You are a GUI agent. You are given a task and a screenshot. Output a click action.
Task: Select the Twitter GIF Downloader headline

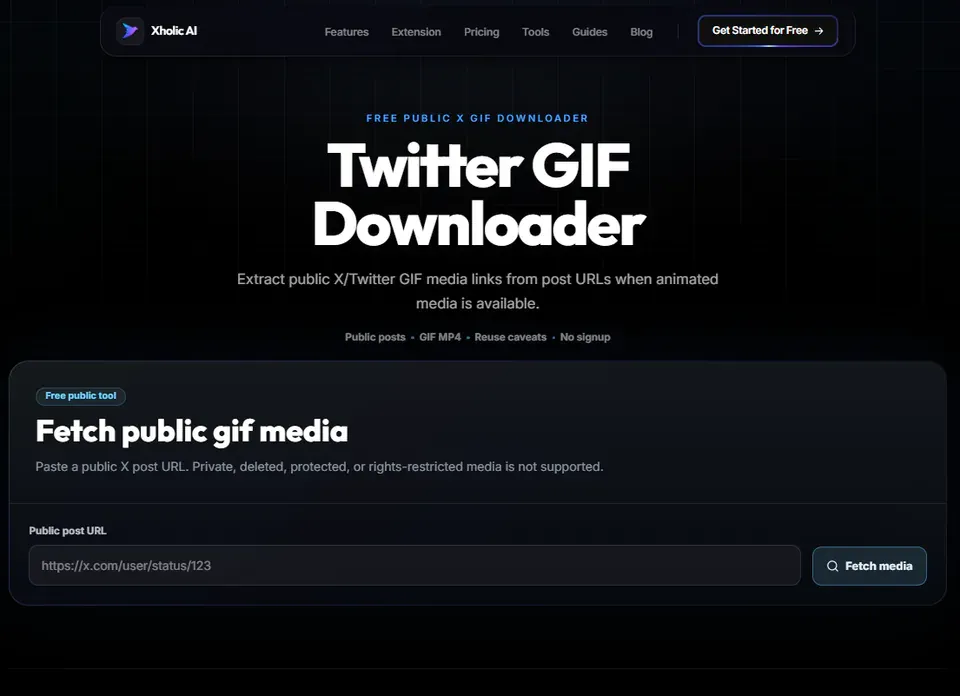pyautogui.click(x=478, y=195)
